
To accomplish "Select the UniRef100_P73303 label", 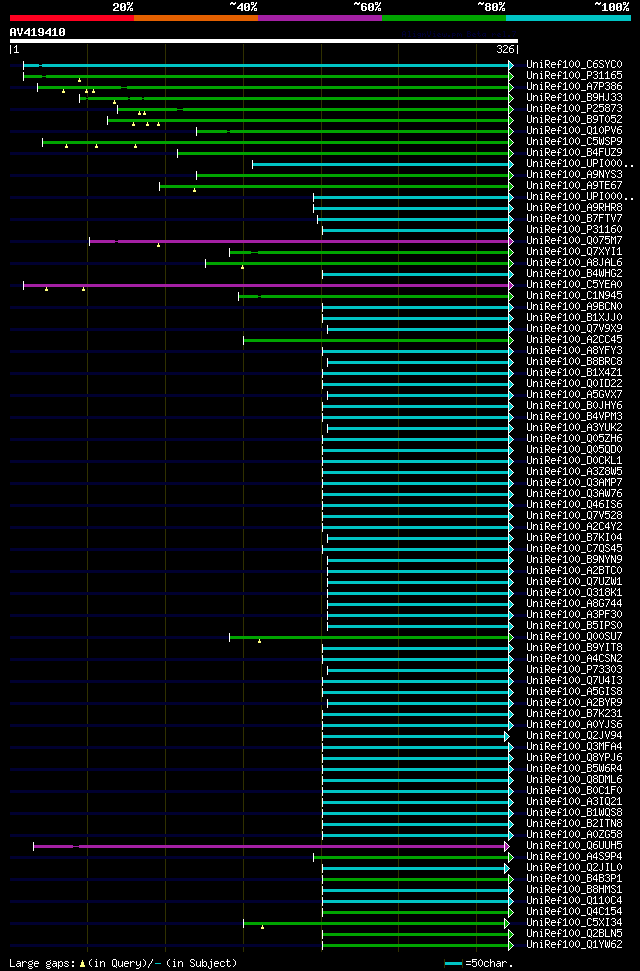I will click(x=574, y=669).
